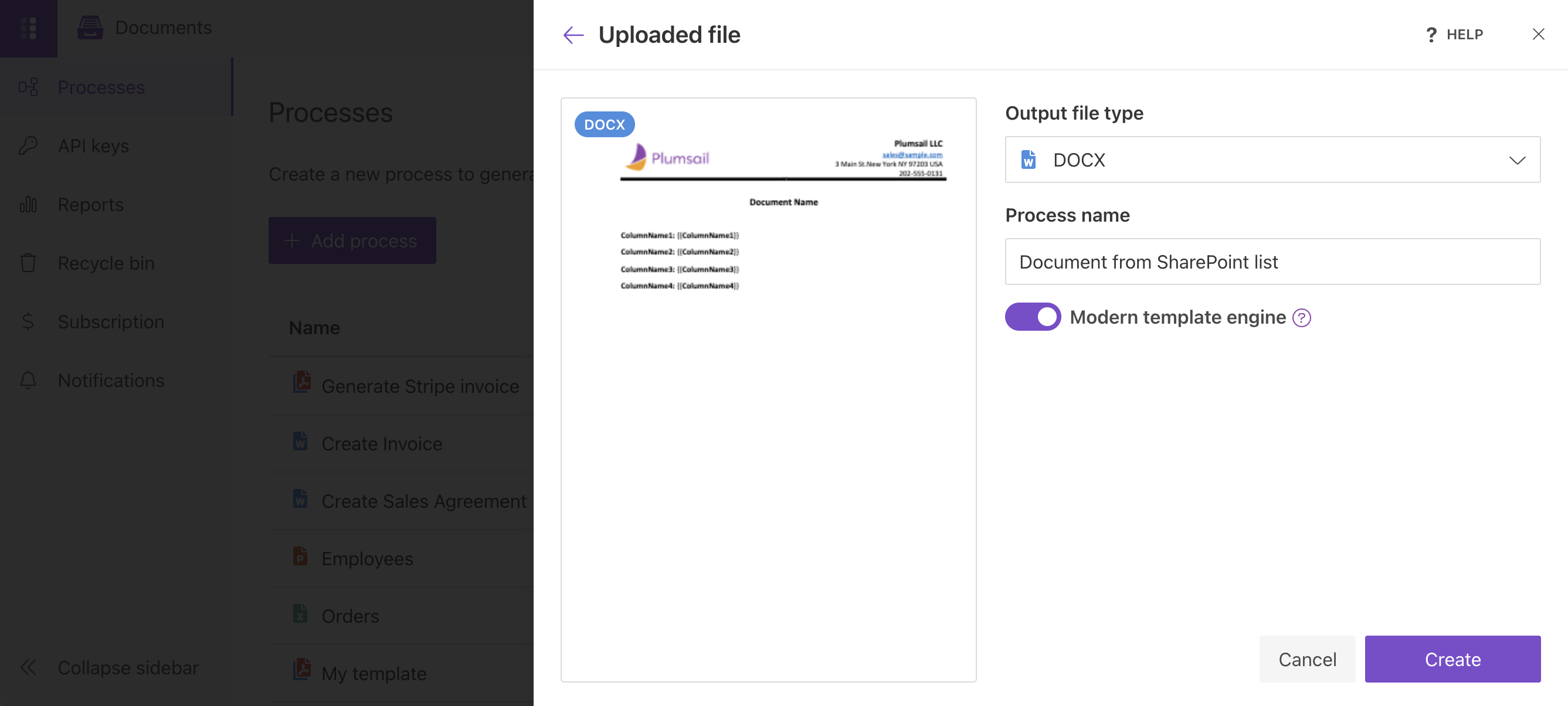Open Processes in the sidebar

116,86
